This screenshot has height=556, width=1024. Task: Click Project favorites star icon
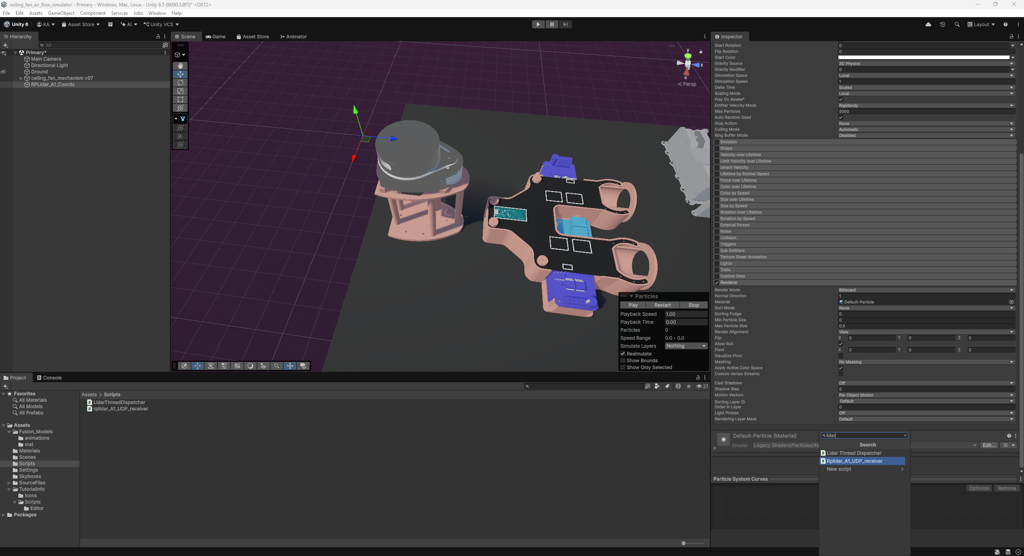pos(688,386)
